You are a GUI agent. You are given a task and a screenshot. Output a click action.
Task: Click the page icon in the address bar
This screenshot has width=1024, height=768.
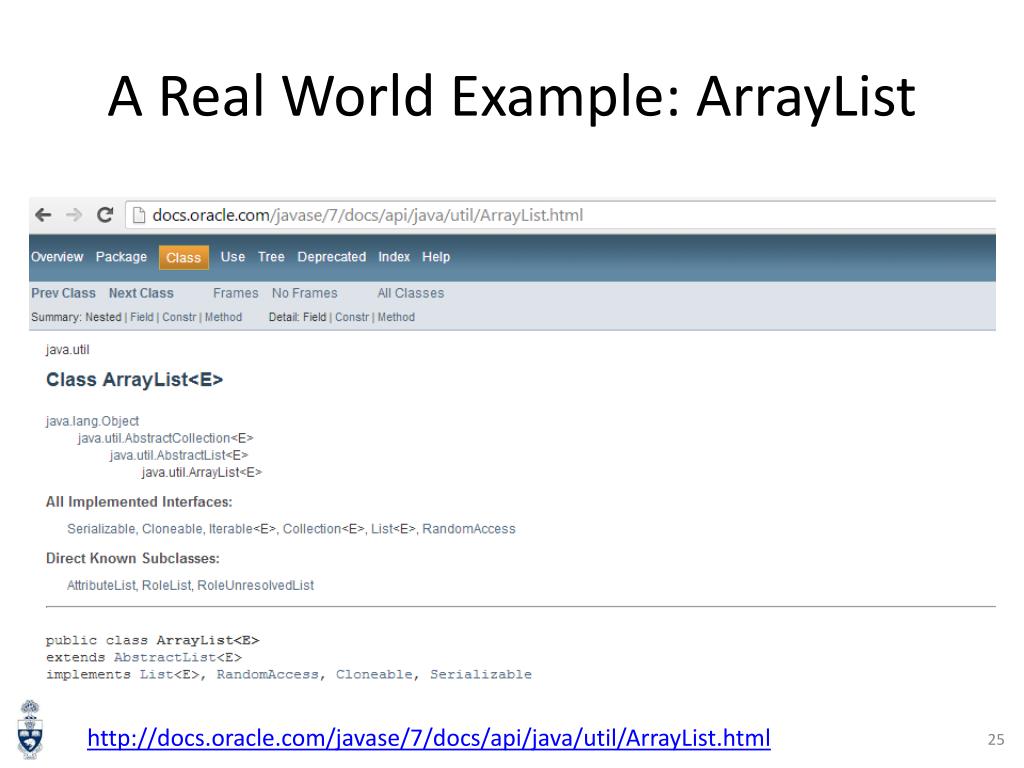[x=138, y=215]
